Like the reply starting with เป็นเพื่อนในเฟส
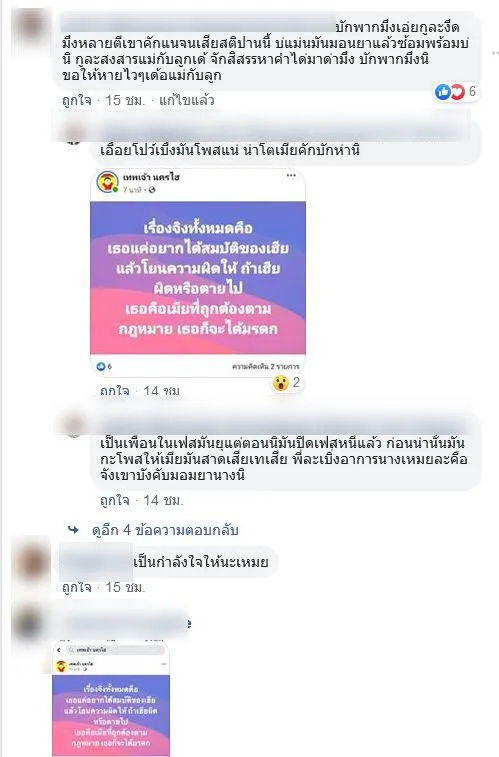This screenshot has height=757, width=499. pyautogui.click(x=115, y=501)
